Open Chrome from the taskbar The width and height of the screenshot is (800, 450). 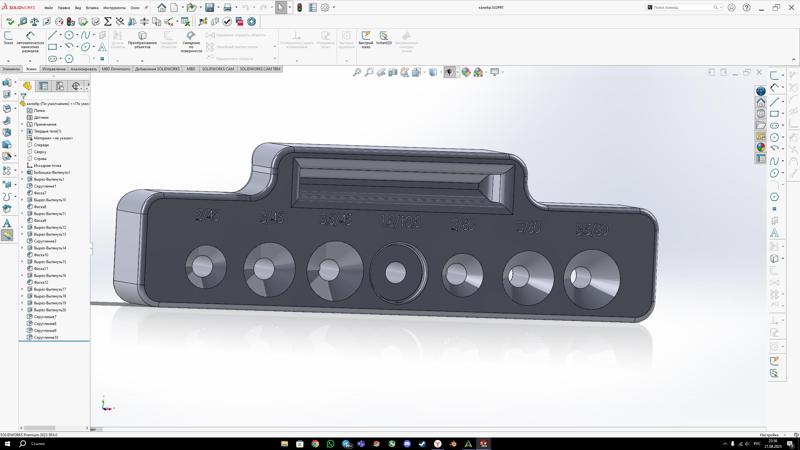click(315, 444)
